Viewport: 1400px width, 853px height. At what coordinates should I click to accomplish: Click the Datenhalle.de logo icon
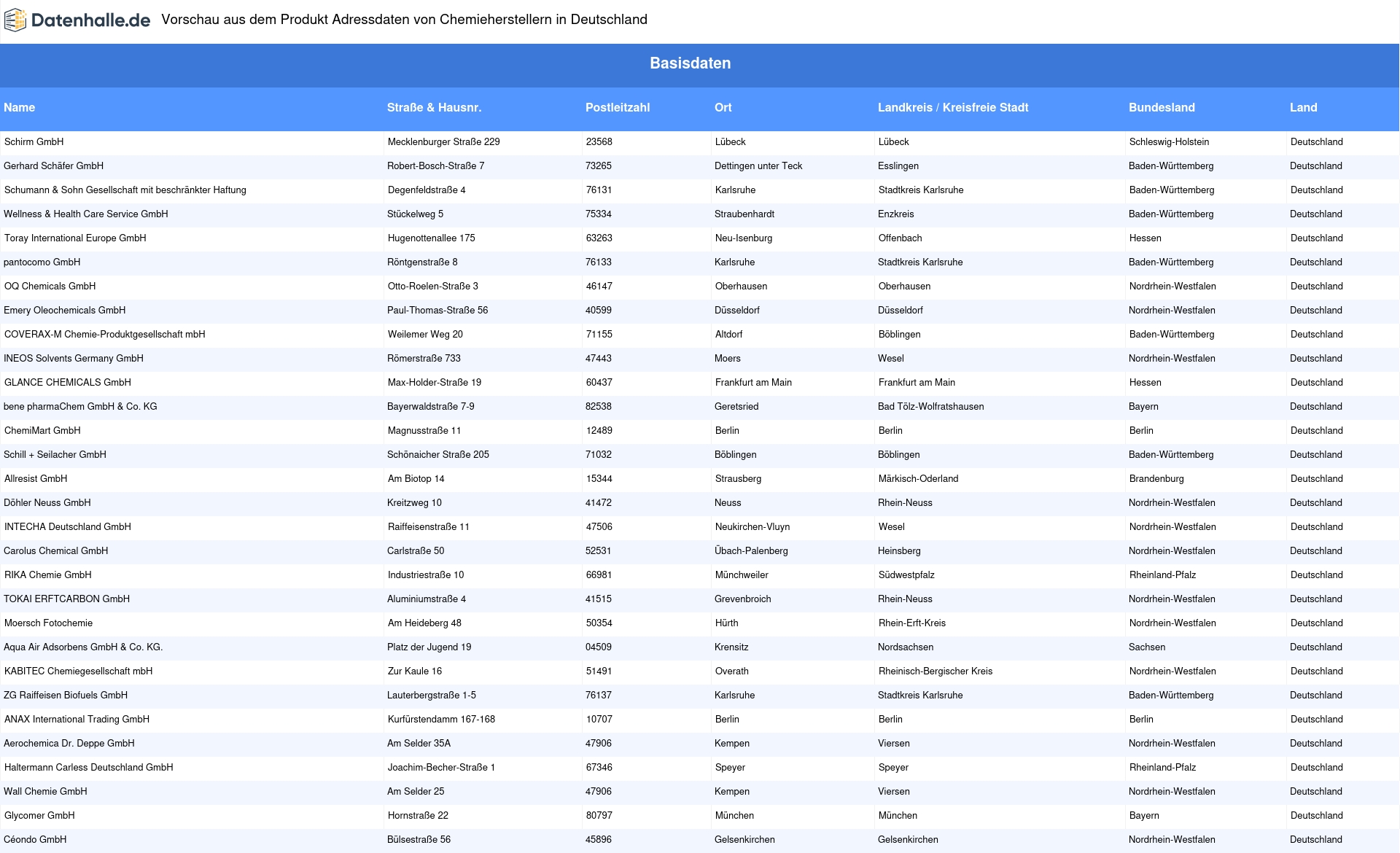click(x=15, y=20)
